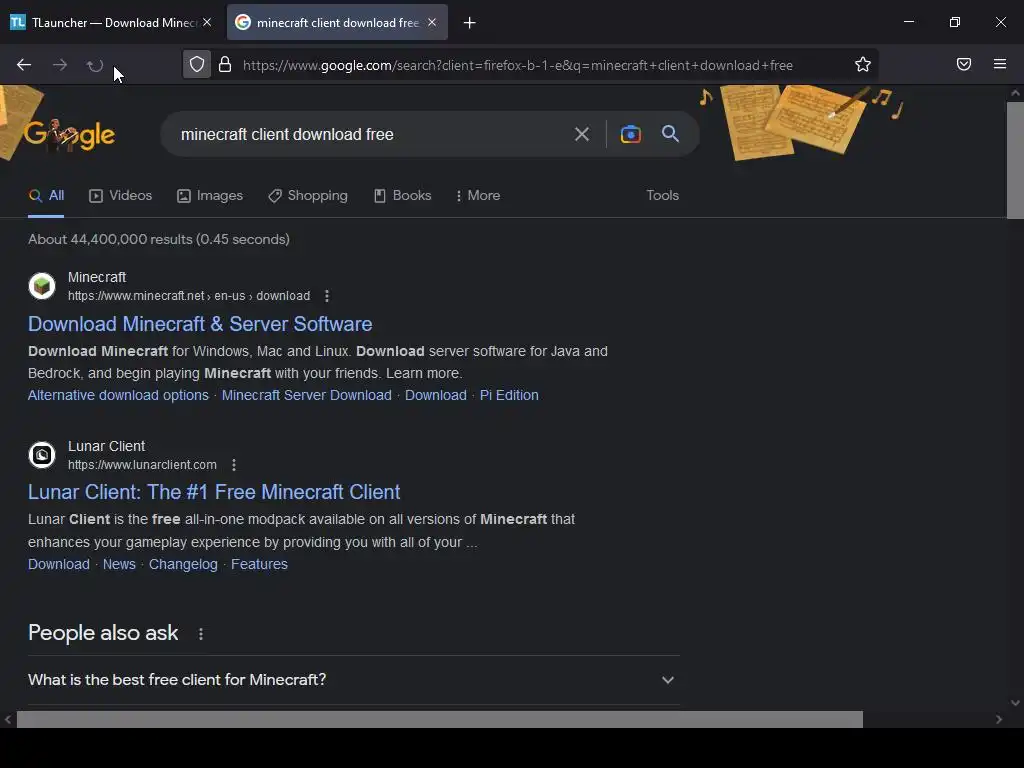This screenshot has width=1024, height=768.
Task: Open the Lunar Client Features sitelink
Action: (x=259, y=564)
